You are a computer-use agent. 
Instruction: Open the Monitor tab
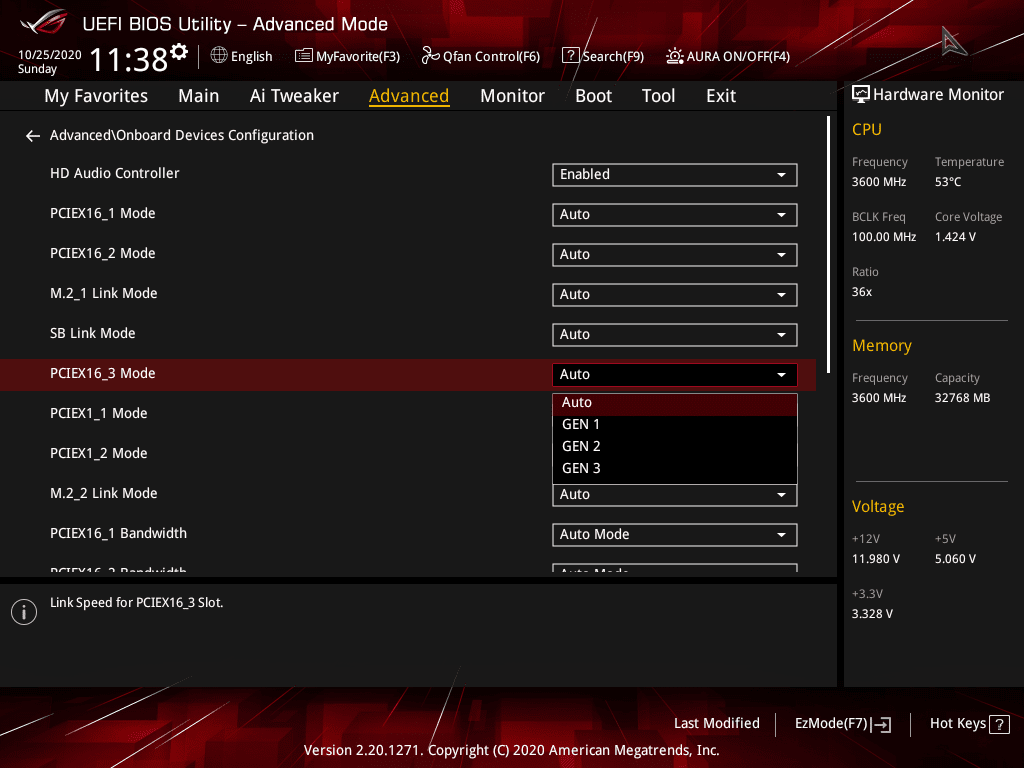point(512,96)
